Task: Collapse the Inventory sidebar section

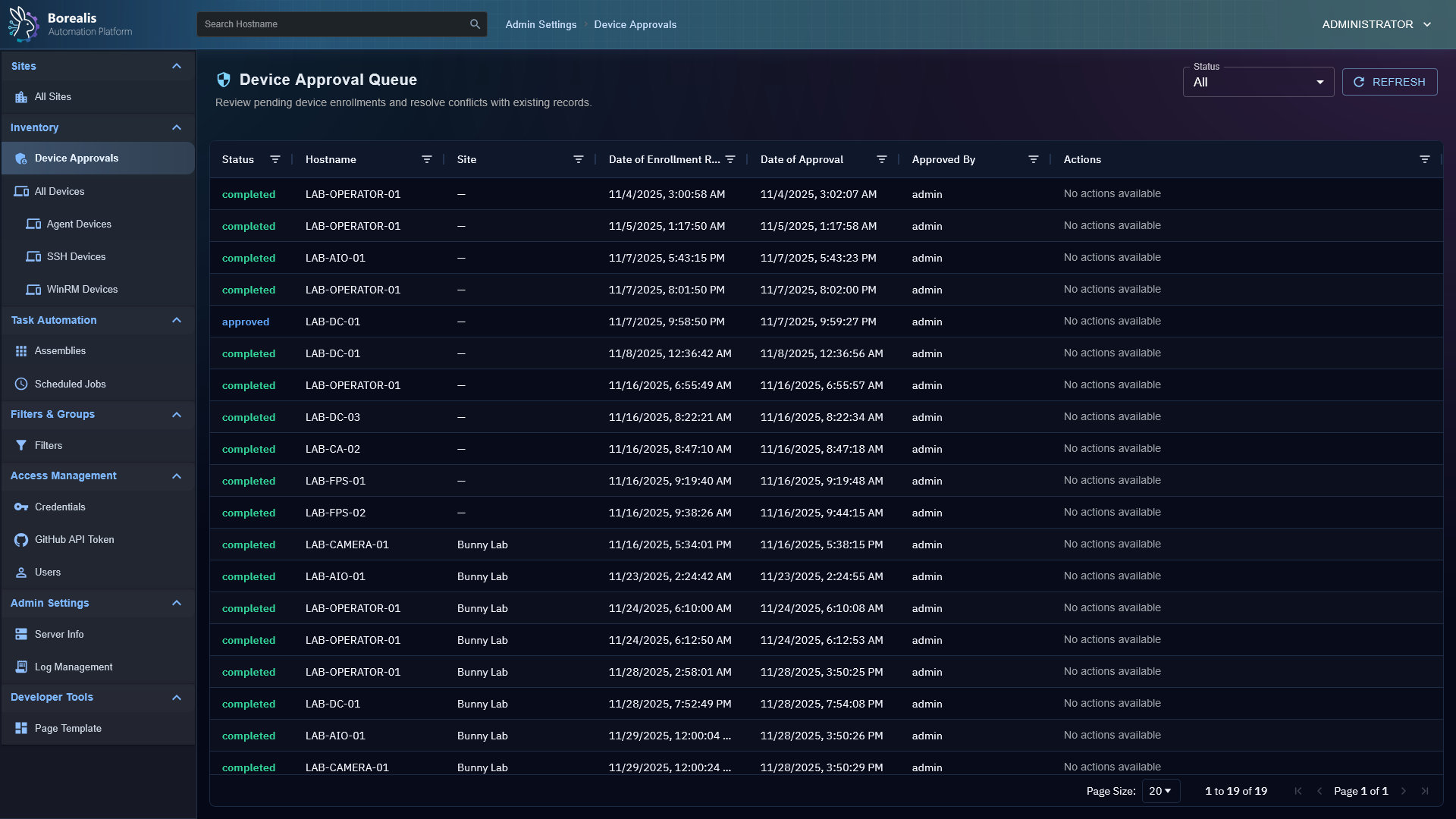Action: click(x=177, y=127)
